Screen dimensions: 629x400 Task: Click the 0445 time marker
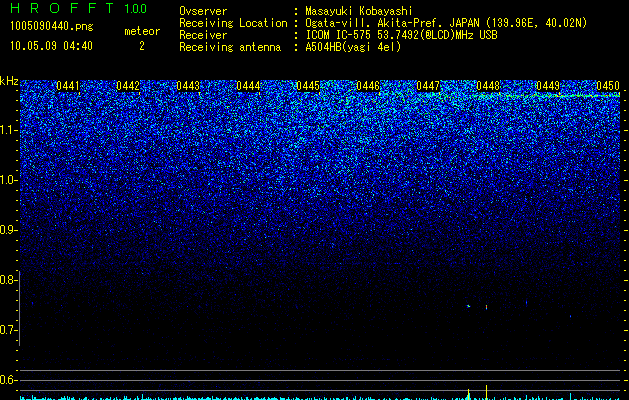308,86
